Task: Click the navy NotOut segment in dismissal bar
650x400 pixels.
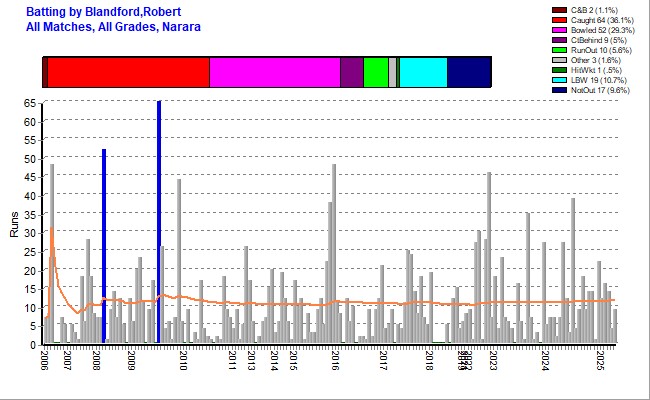Action: click(469, 73)
